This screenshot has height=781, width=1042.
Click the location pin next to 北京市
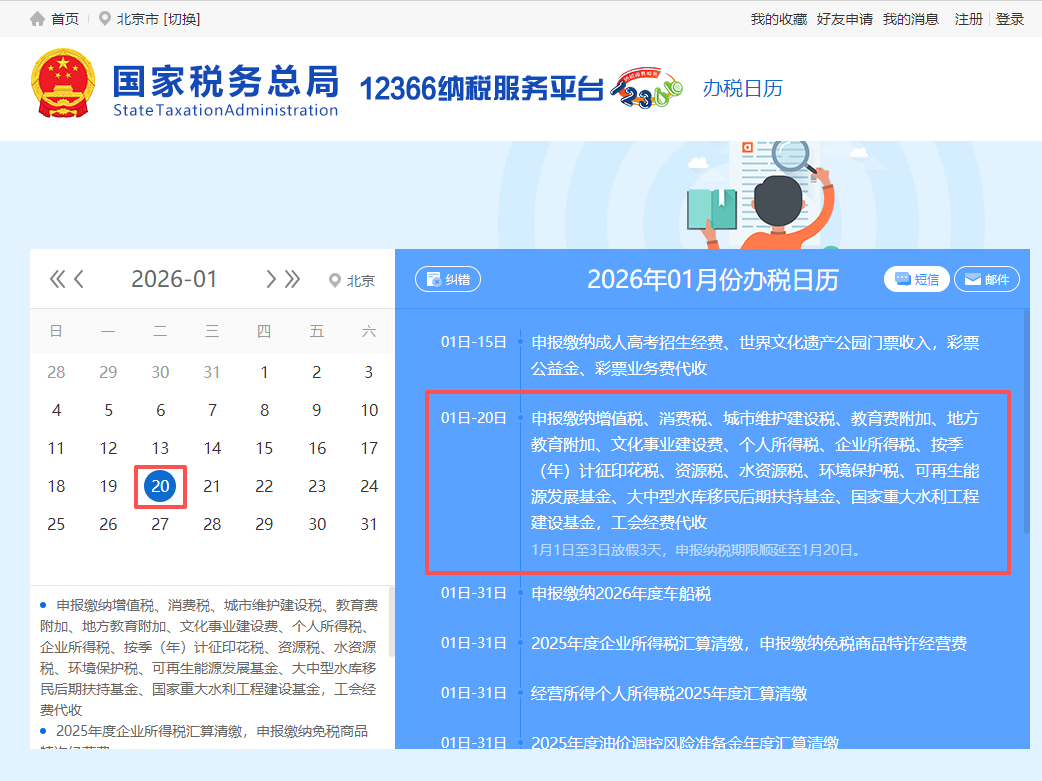105,19
